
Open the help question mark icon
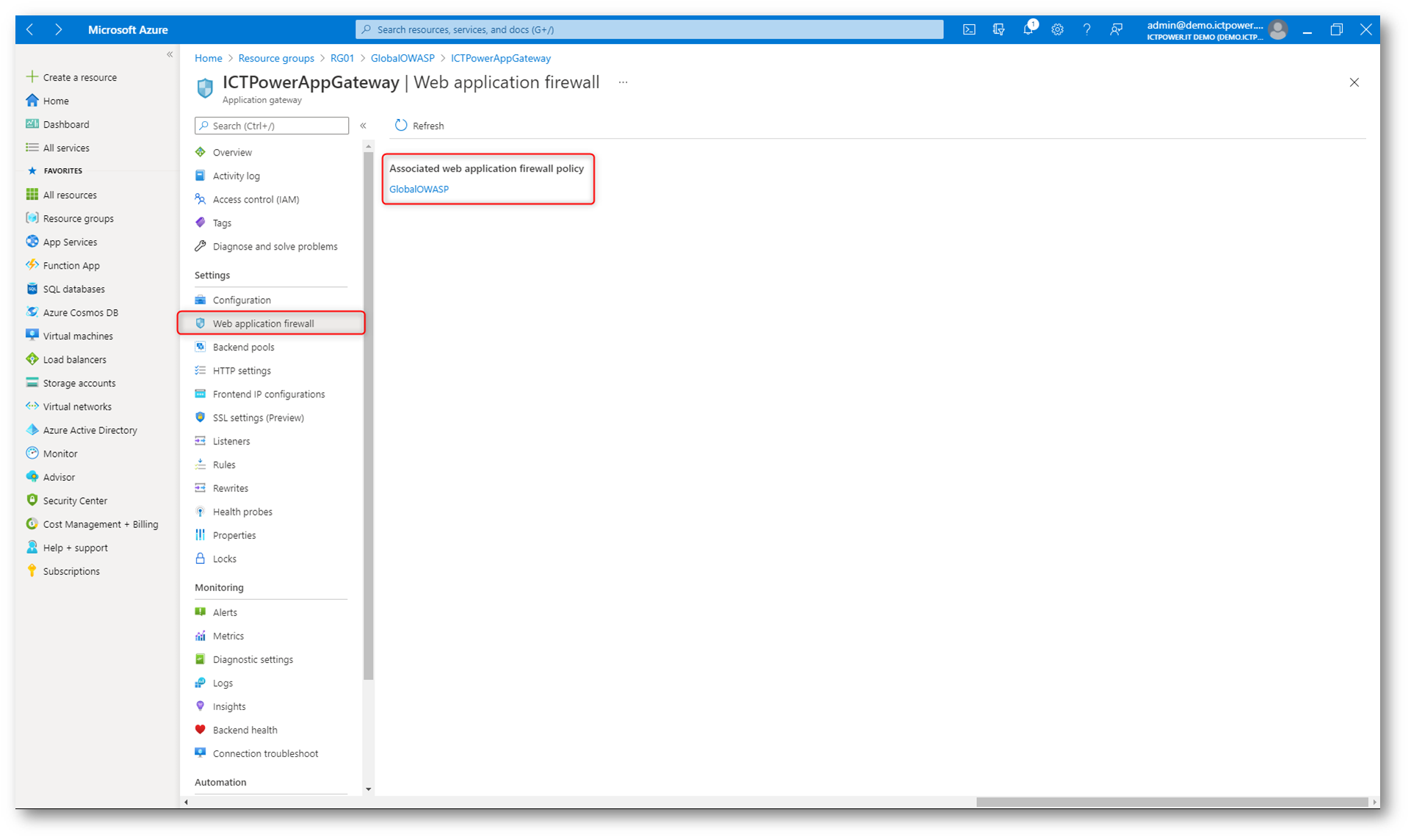pos(1086,29)
